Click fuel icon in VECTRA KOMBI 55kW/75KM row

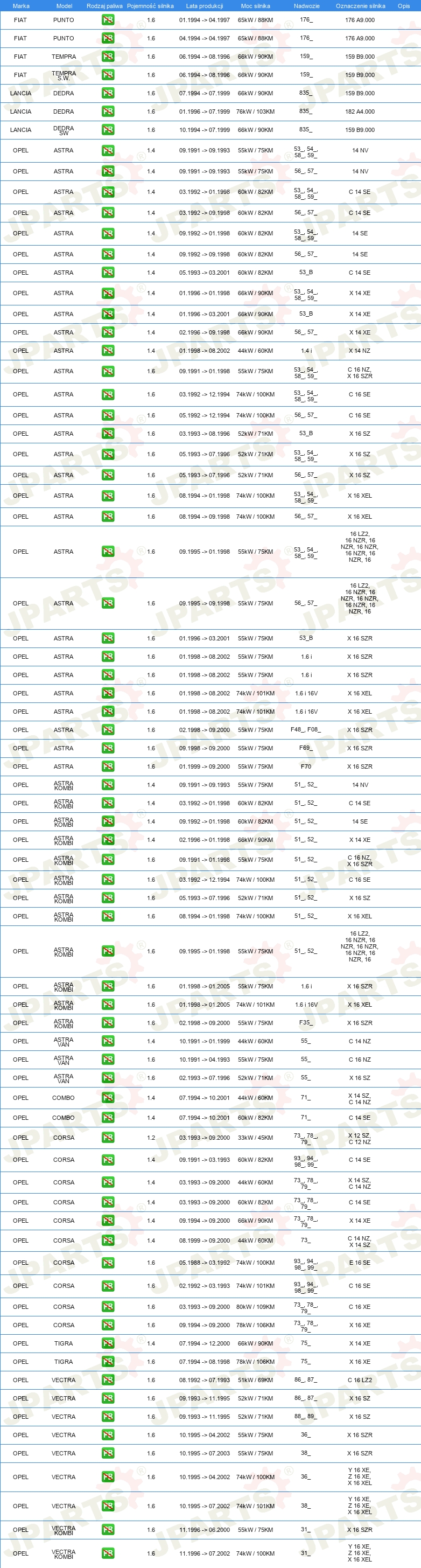click(x=108, y=1530)
